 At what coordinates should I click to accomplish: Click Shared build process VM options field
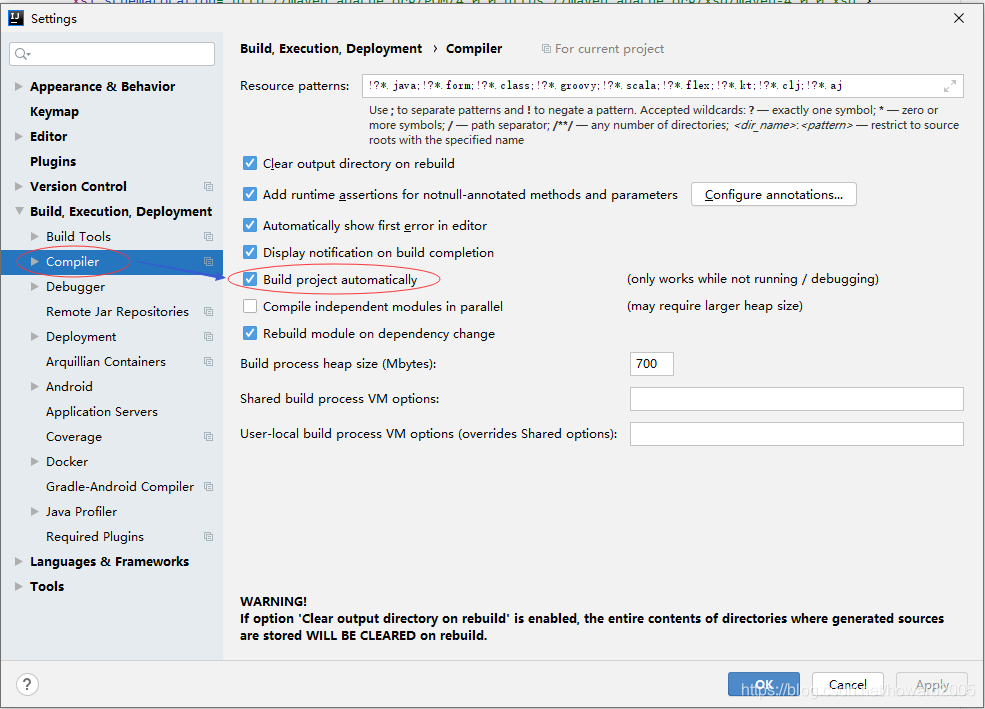pos(797,399)
